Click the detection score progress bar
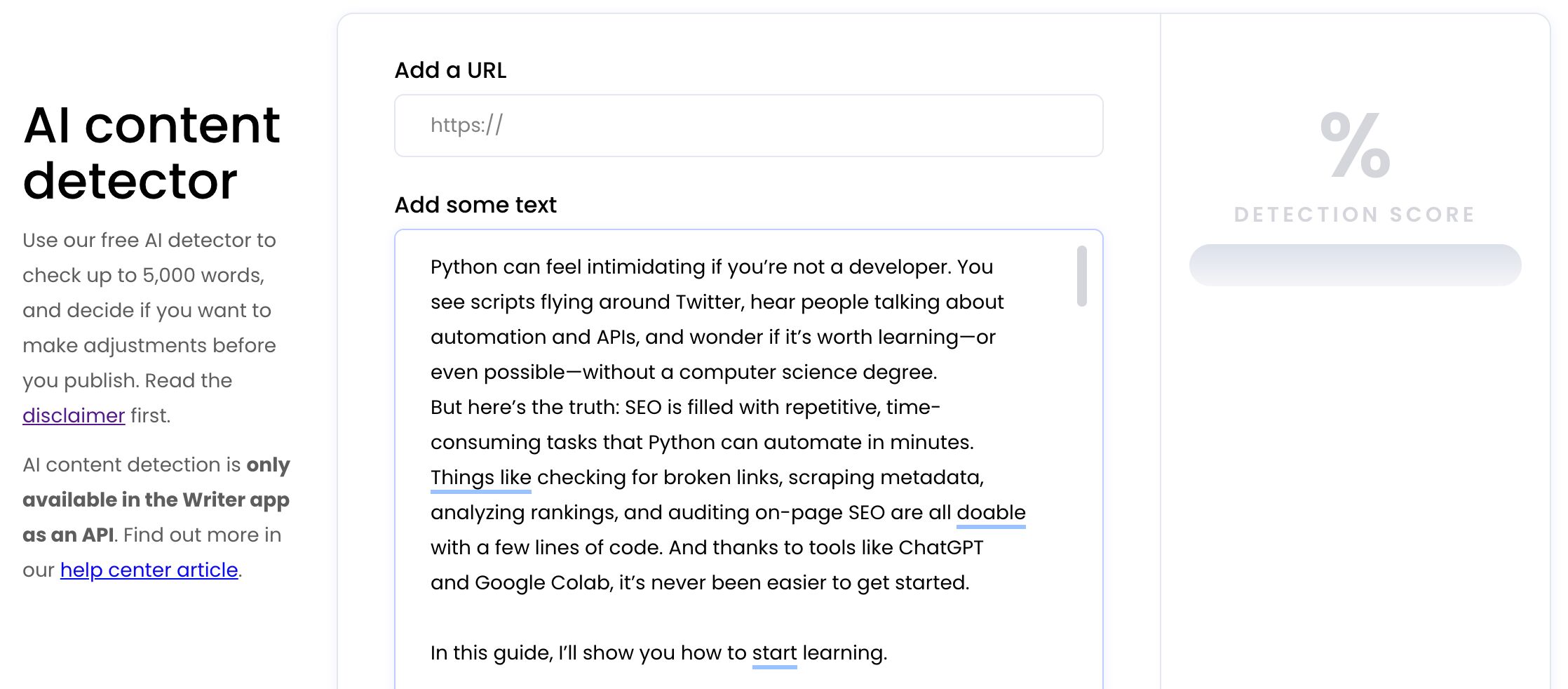The width and height of the screenshot is (1568, 689). [x=1355, y=265]
